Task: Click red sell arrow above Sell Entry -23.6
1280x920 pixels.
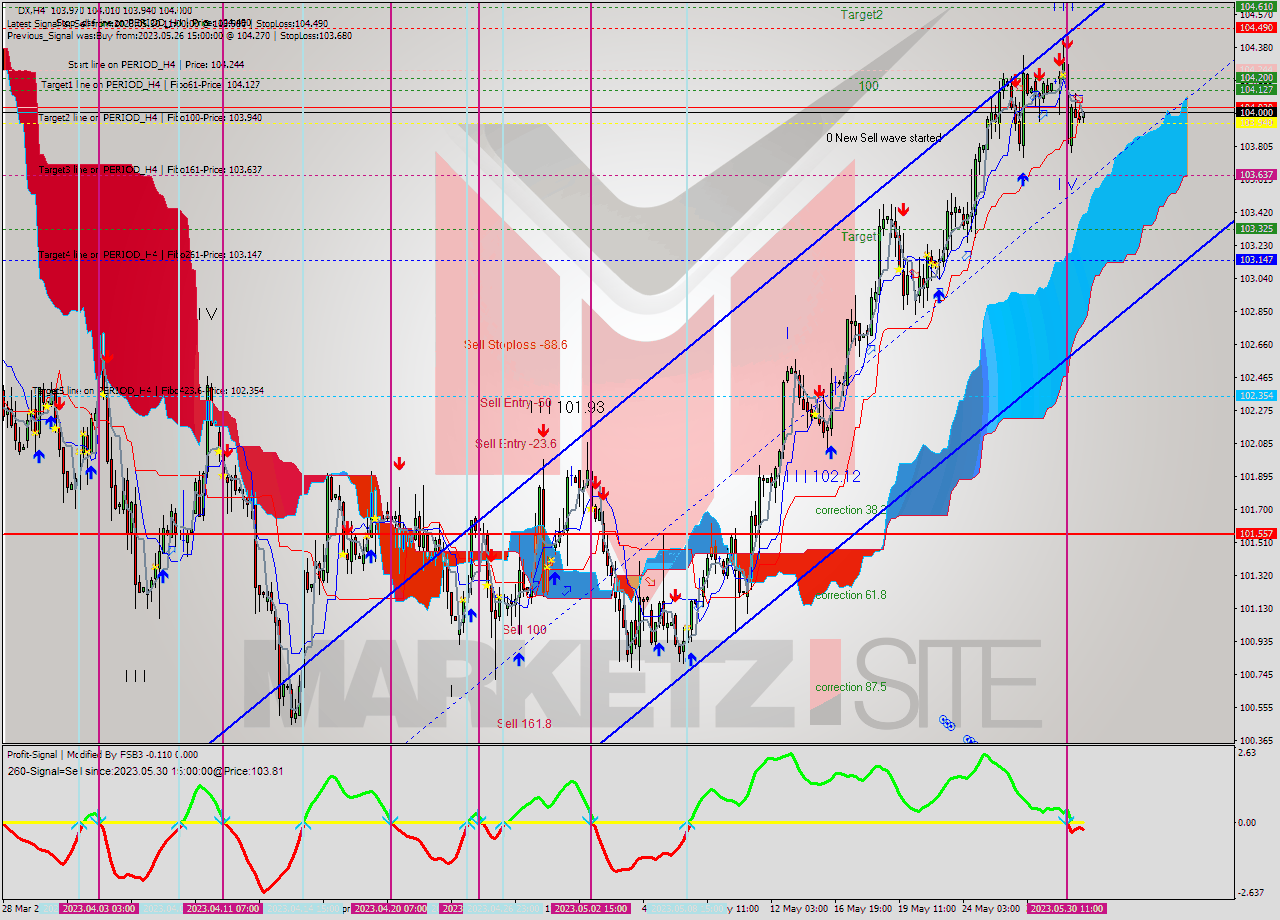Action: click(543, 430)
